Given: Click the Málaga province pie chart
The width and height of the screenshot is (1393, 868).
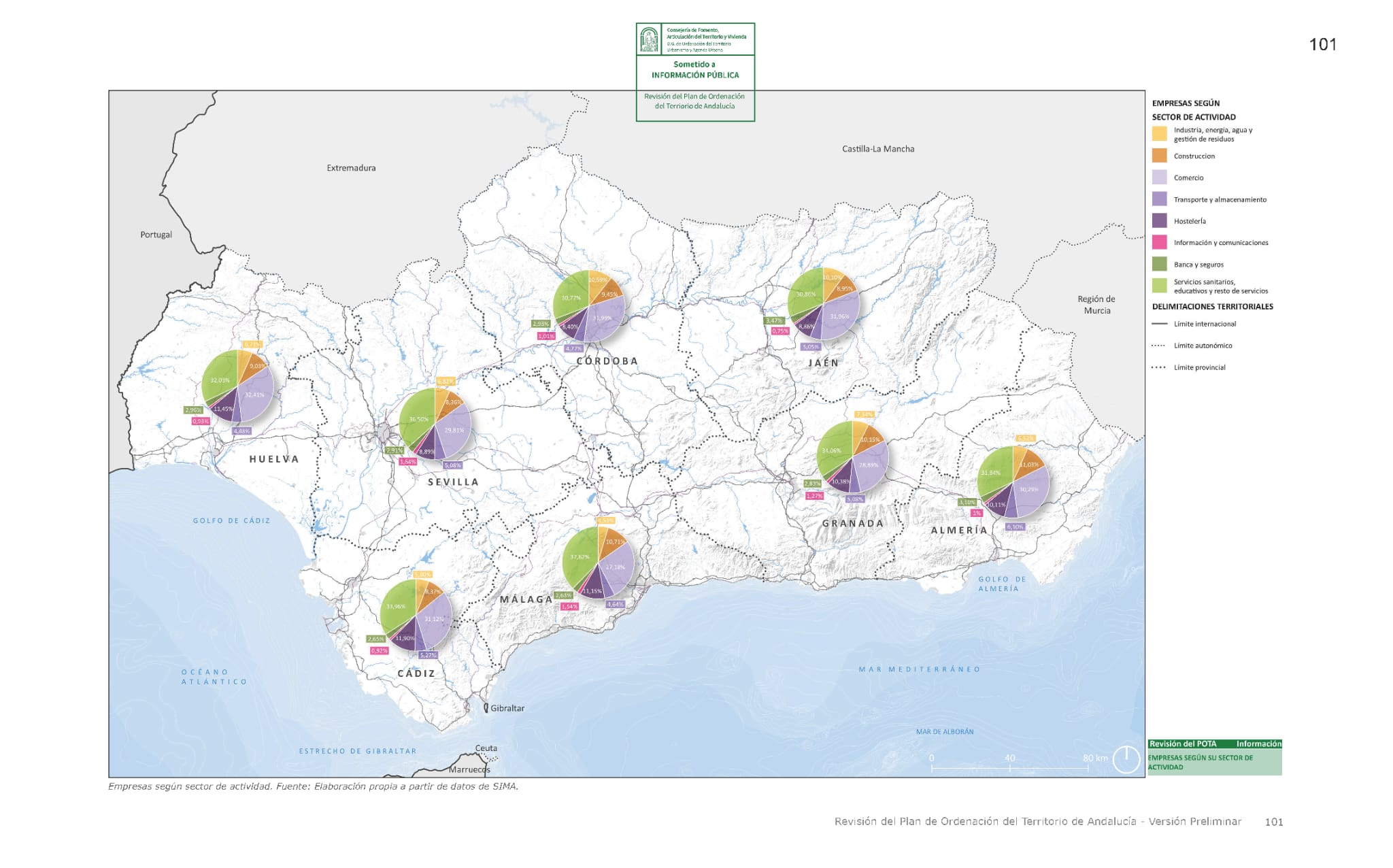Looking at the screenshot, I should [599, 563].
